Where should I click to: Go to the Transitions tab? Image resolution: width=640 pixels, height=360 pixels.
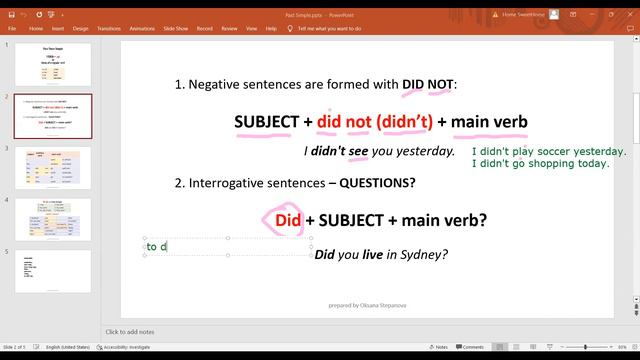click(109, 29)
